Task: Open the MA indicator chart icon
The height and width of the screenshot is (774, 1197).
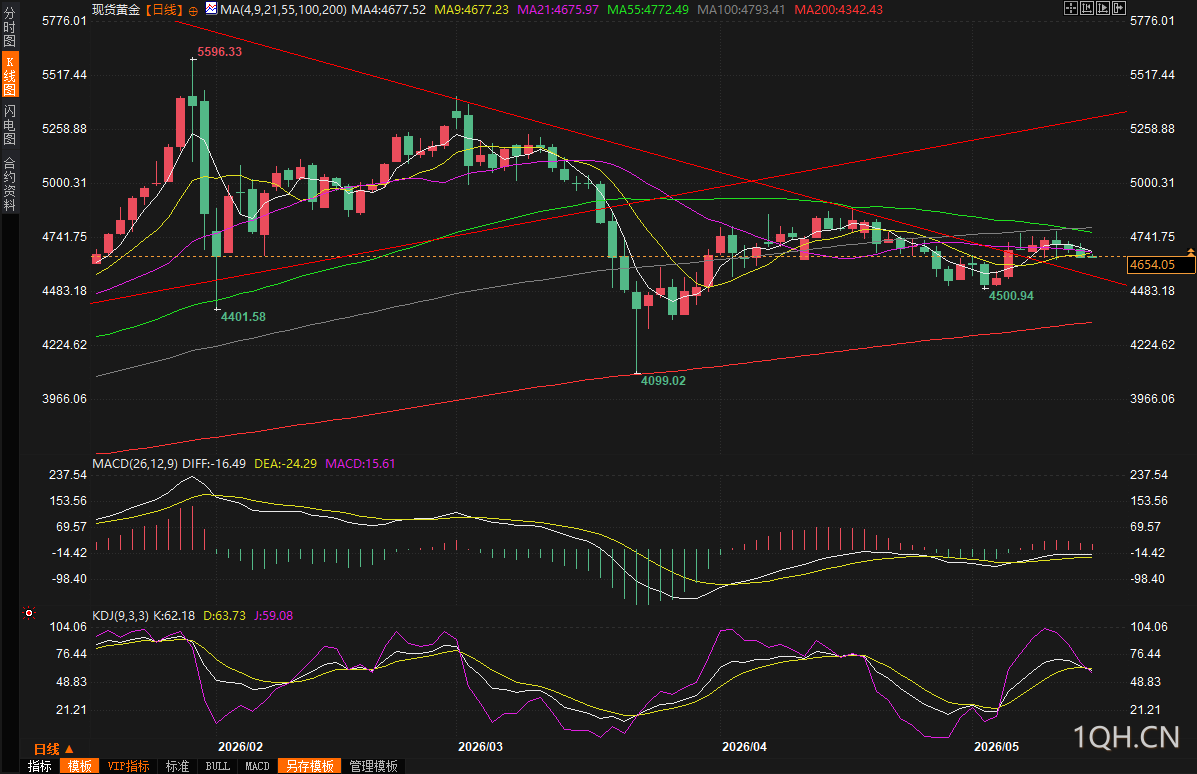Action: 211,9
